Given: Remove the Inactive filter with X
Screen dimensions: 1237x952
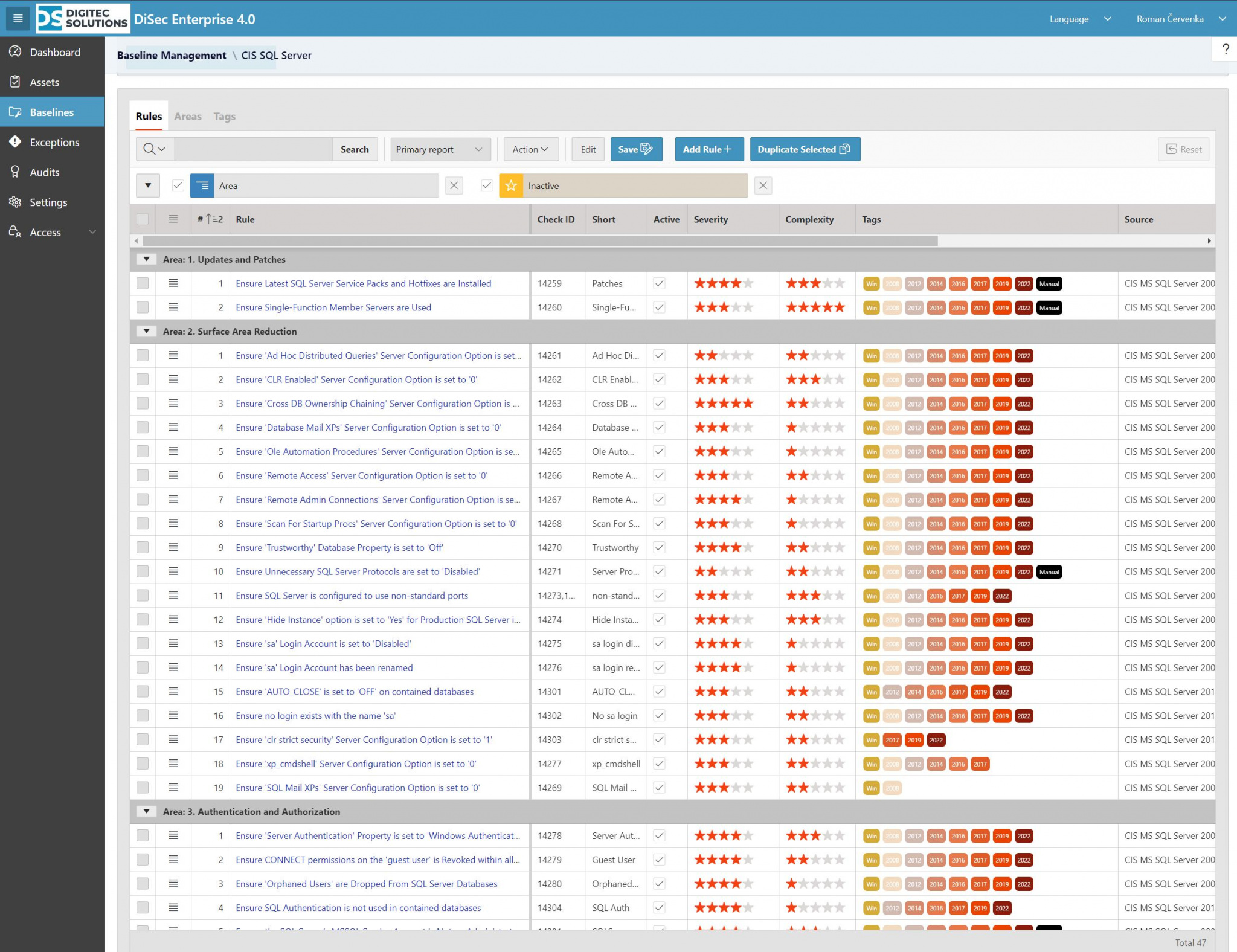Looking at the screenshot, I should coord(763,185).
